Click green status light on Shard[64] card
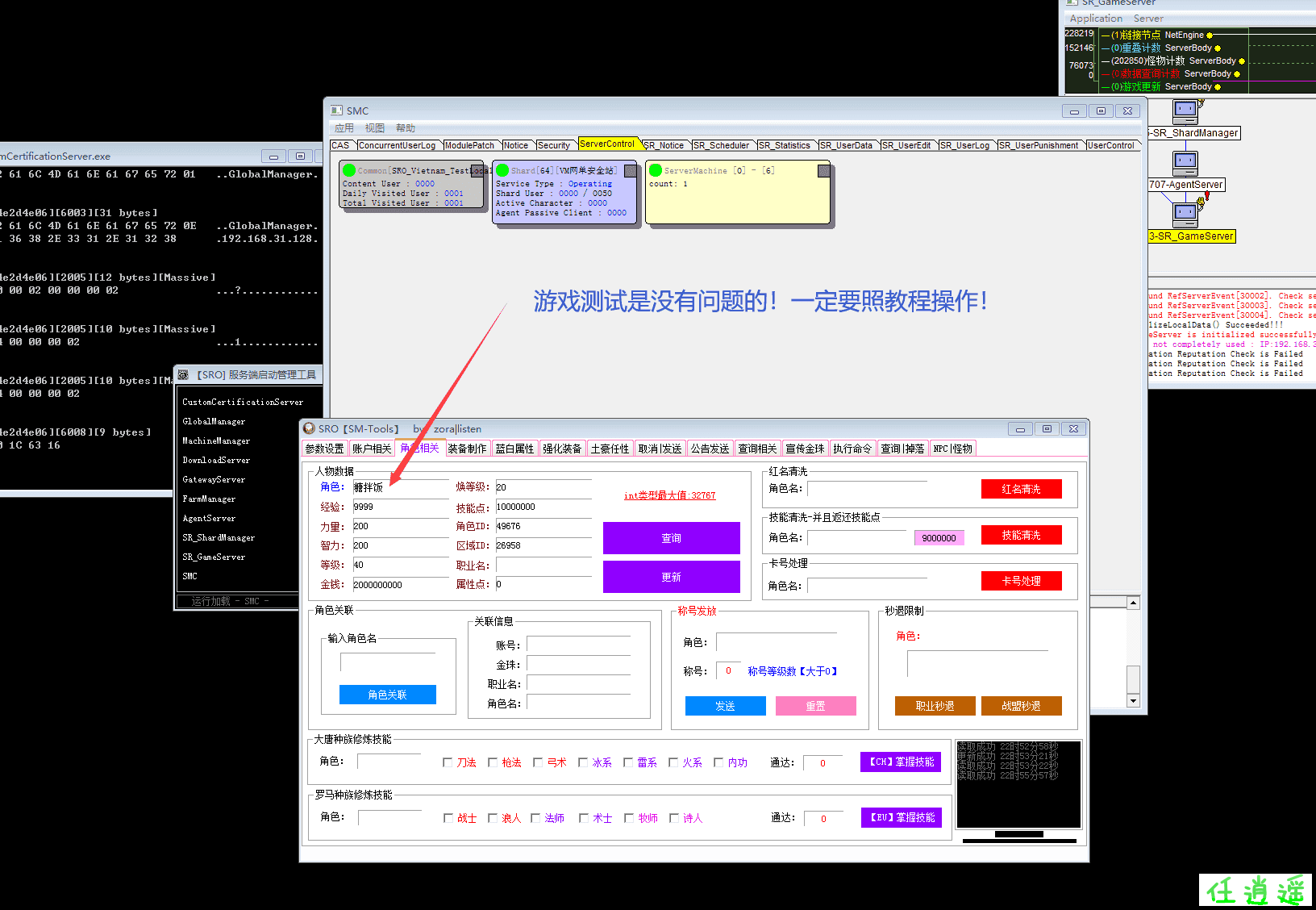 tap(502, 170)
